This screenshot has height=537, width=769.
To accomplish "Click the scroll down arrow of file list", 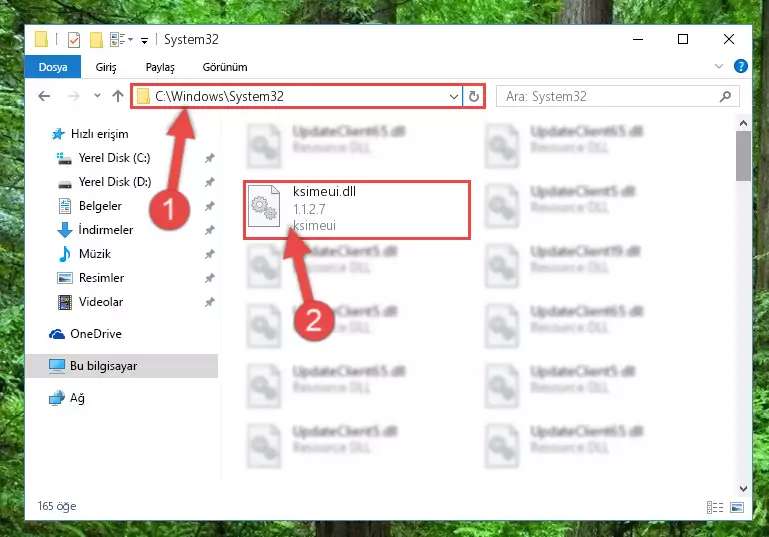I will coord(743,488).
